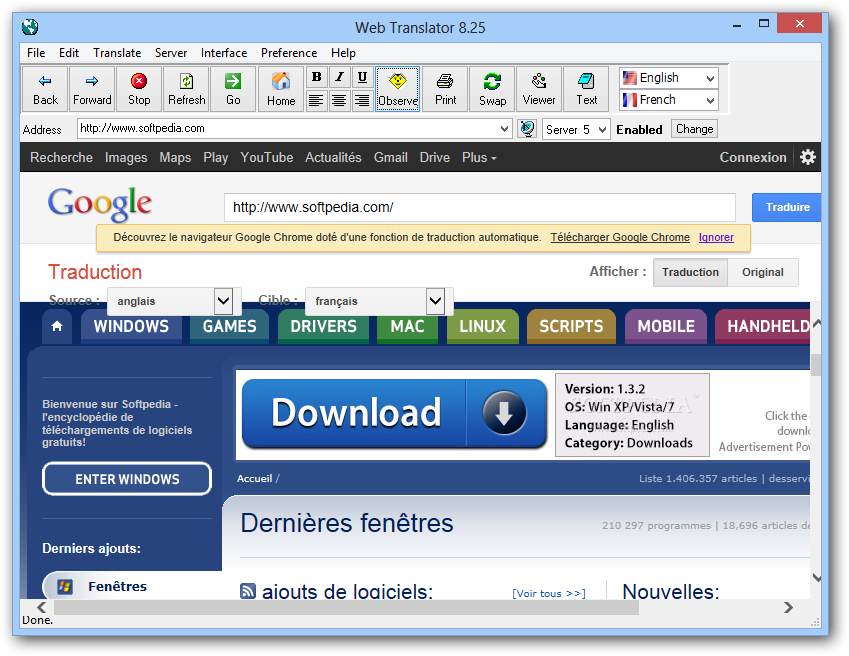Open the French target language dropdown
The image size is (849, 656).
669,100
